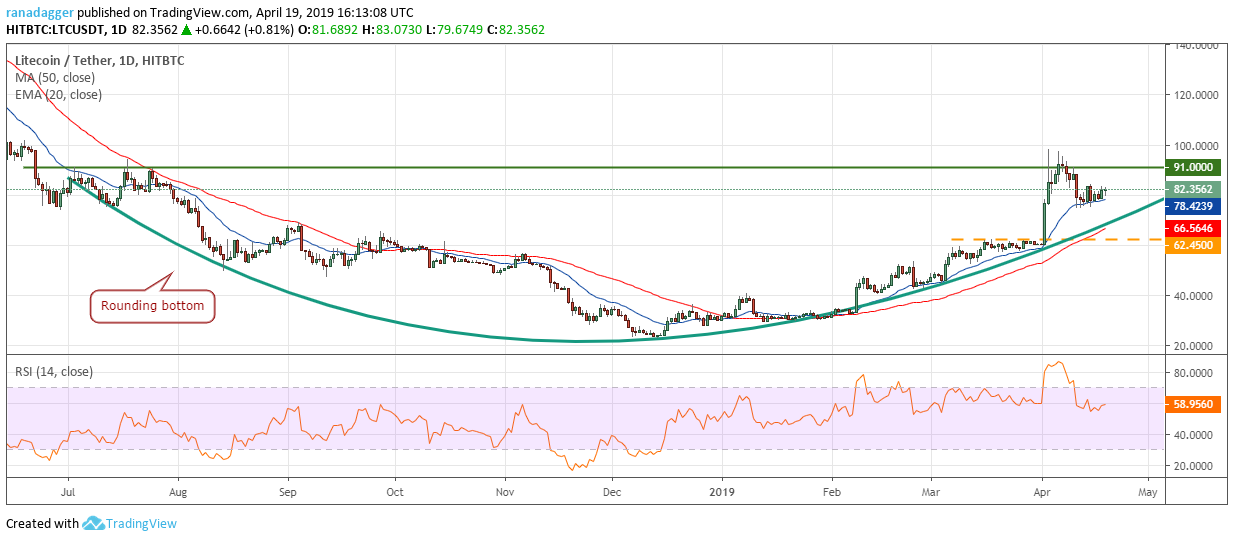Click the 2019 label on time axis
Screen dimensions: 1234x541
(722, 493)
